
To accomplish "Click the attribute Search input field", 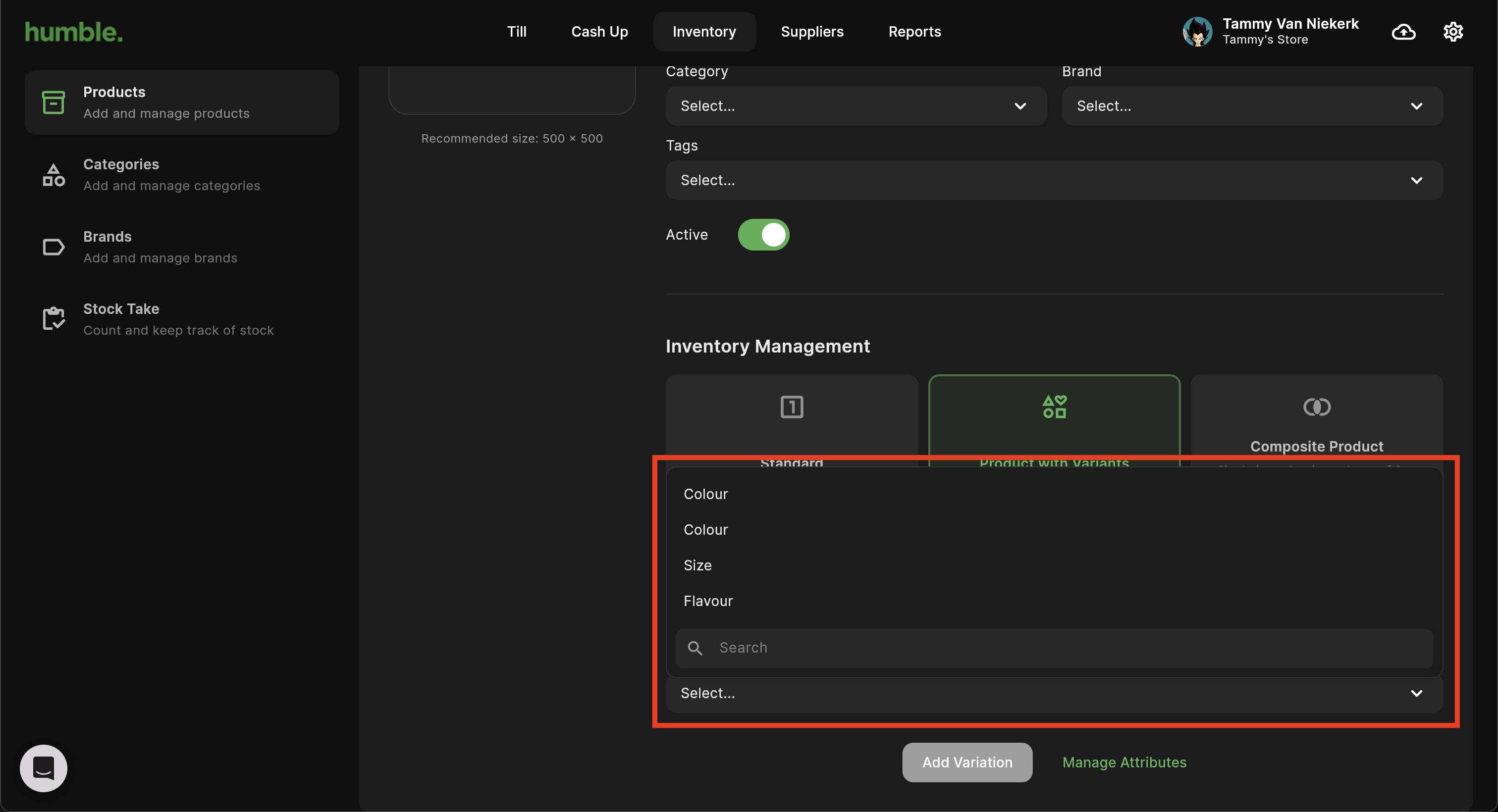I will [1054, 648].
